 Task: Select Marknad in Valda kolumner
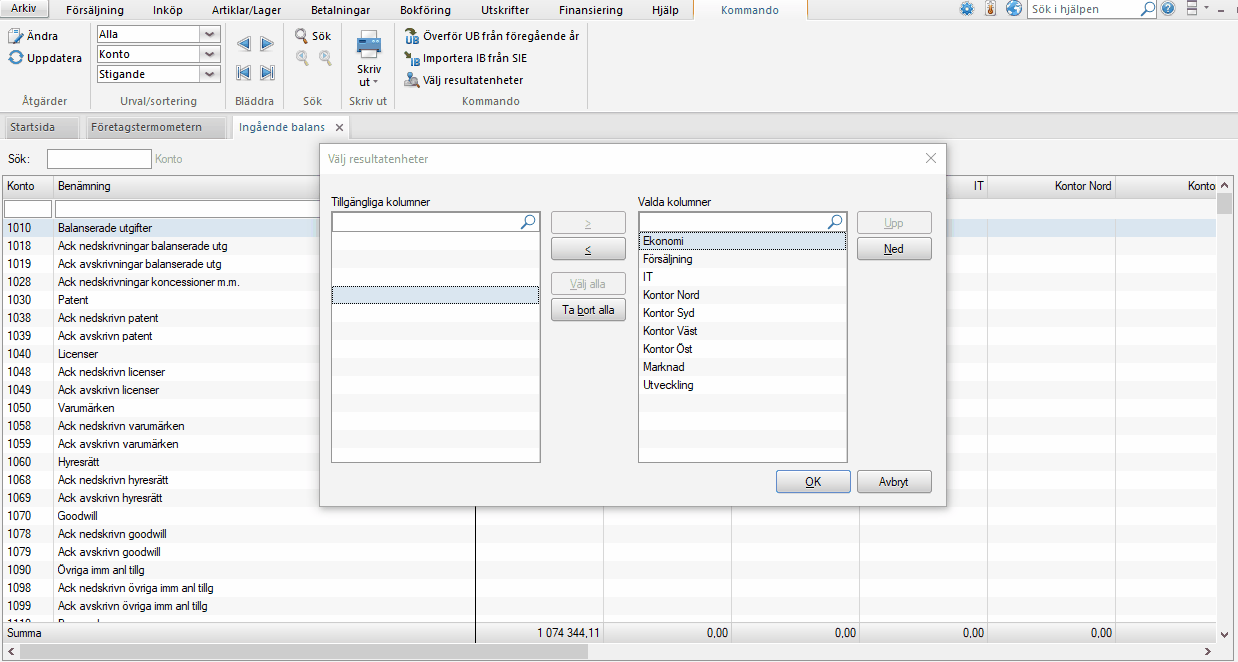742,367
